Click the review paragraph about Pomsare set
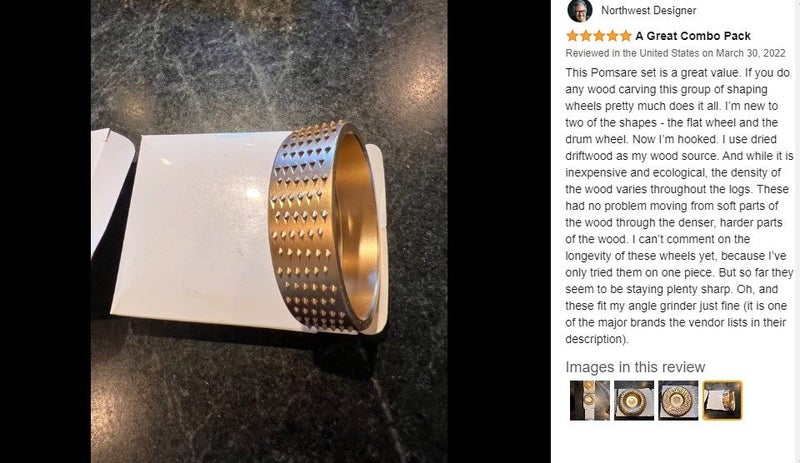800x463 pixels. 679,206
